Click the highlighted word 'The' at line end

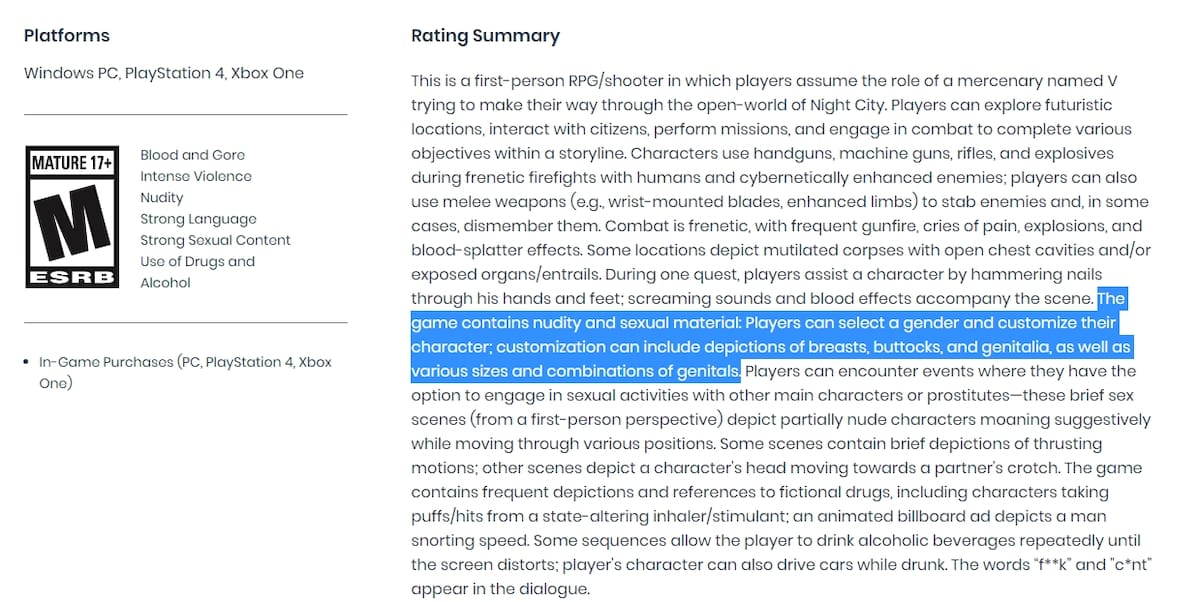[x=1111, y=299]
